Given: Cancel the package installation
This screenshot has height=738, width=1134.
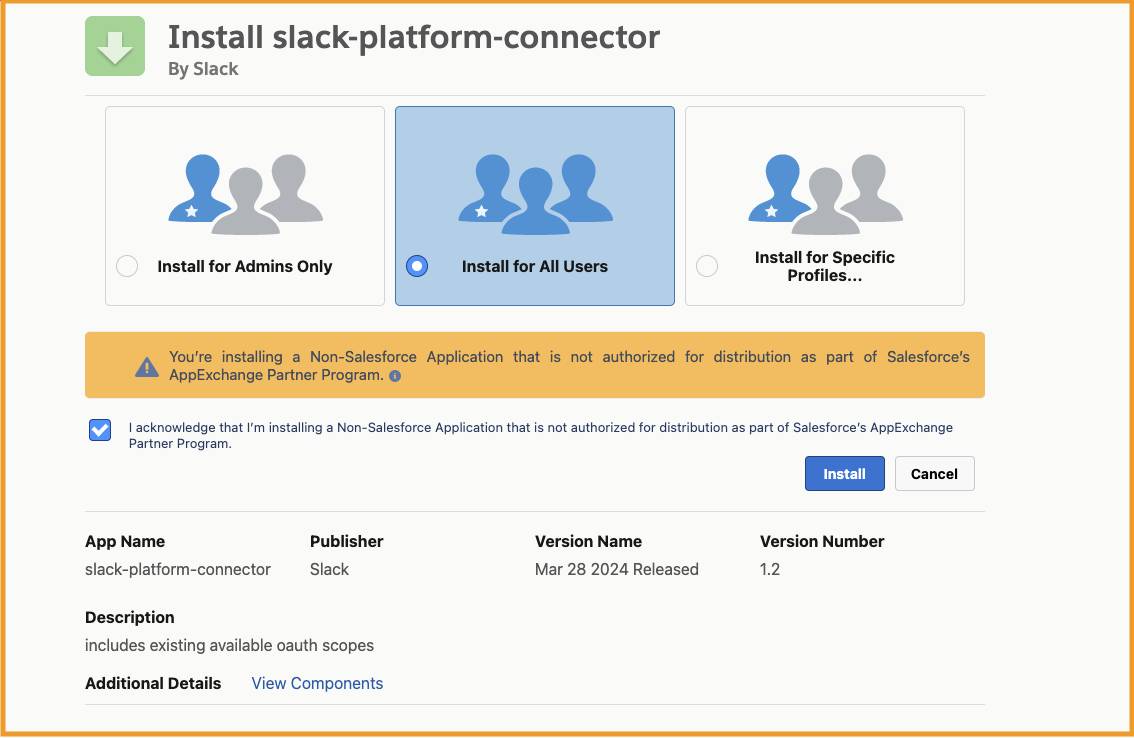Looking at the screenshot, I should [x=934, y=474].
